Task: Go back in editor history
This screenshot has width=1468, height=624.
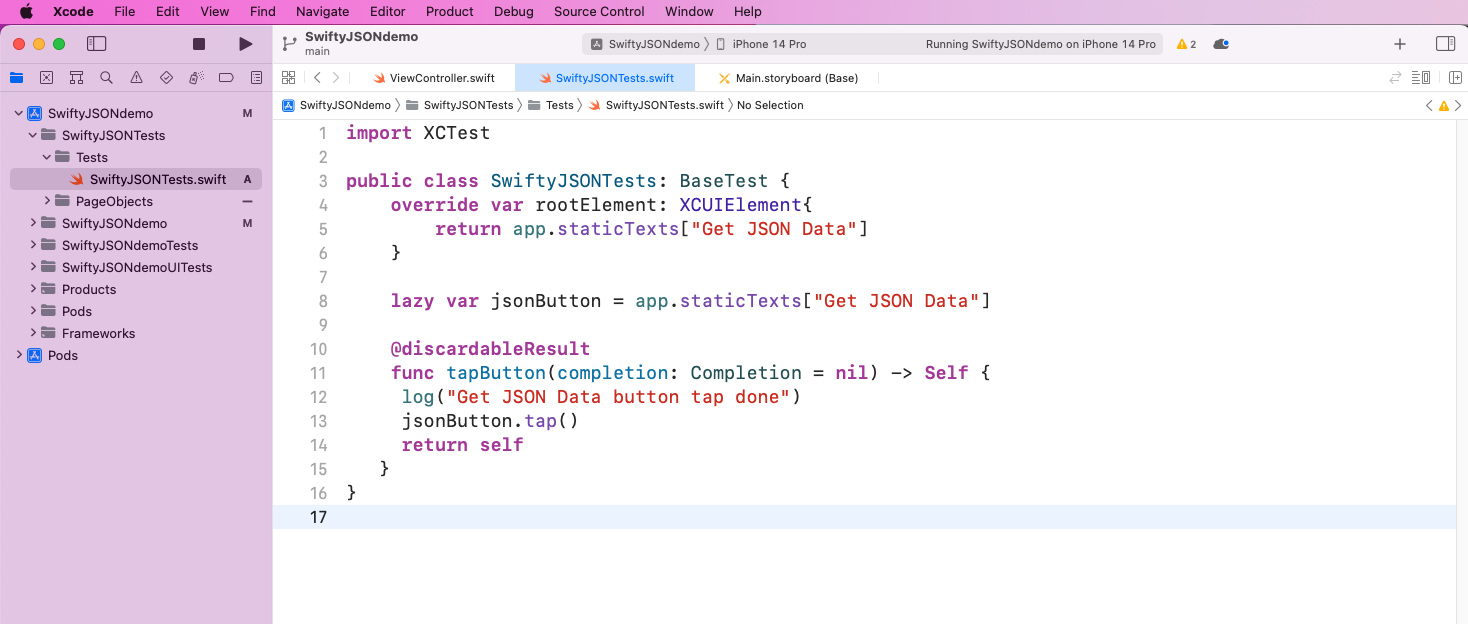Action: click(317, 77)
